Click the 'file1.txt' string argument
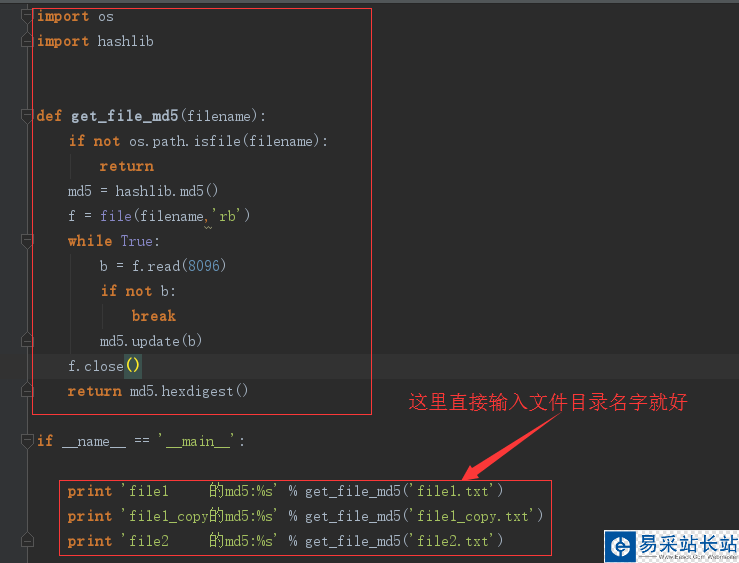The image size is (739, 563). coord(455,491)
